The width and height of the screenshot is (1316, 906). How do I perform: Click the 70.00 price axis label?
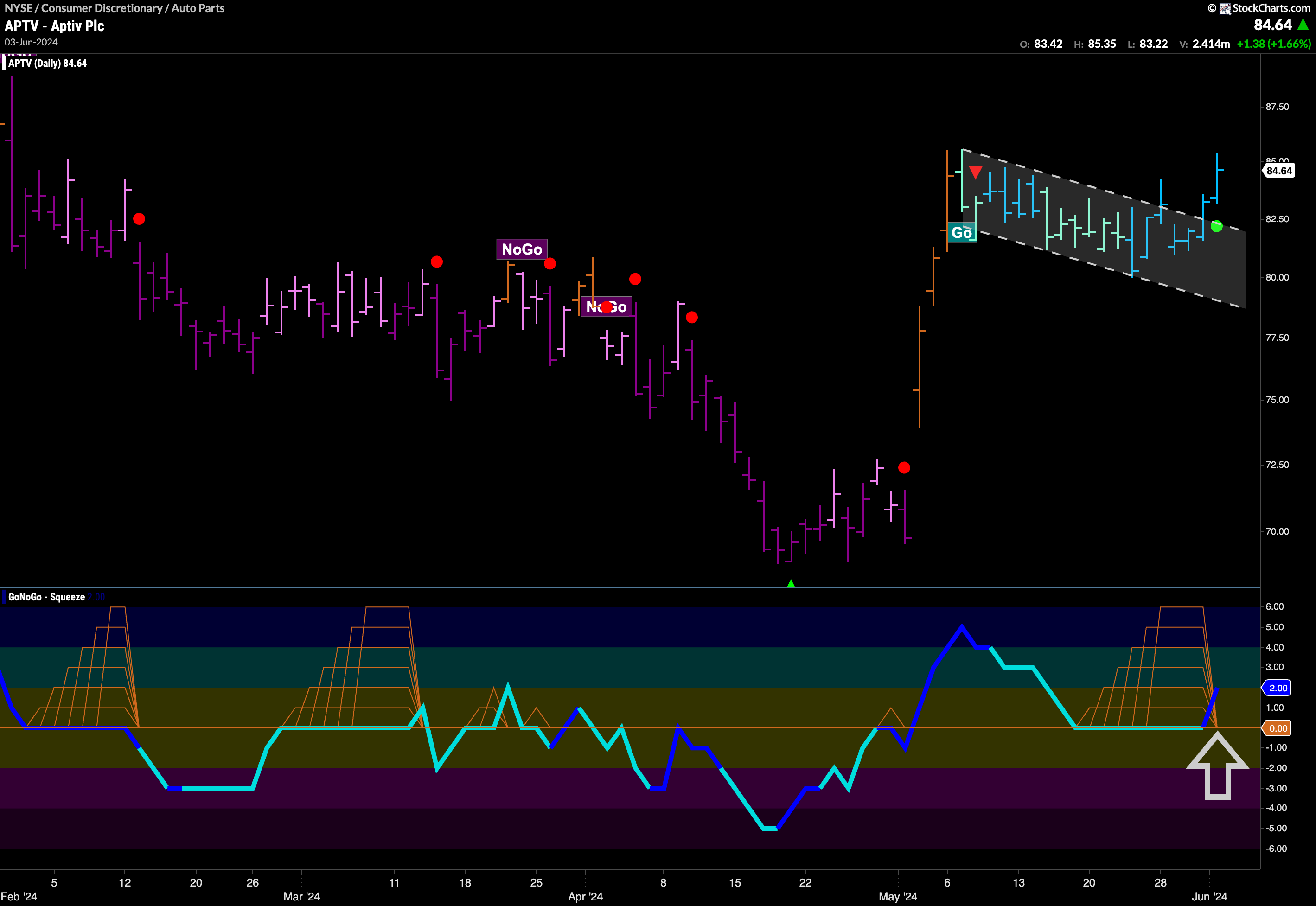(x=1278, y=531)
